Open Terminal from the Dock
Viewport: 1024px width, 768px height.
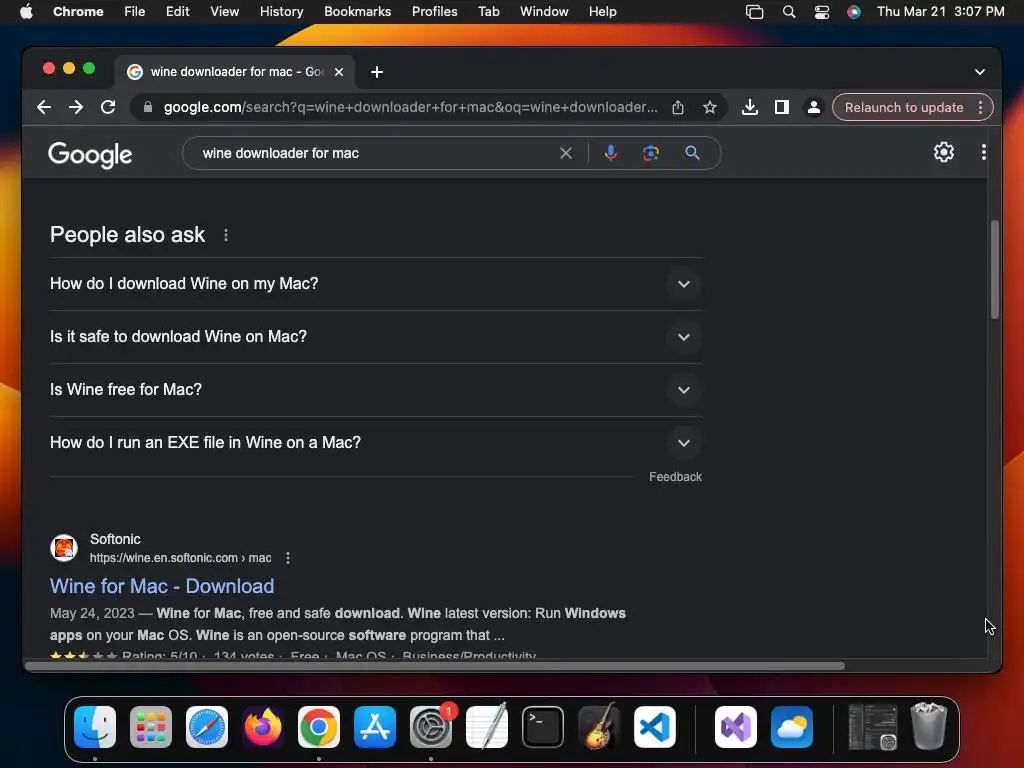543,727
